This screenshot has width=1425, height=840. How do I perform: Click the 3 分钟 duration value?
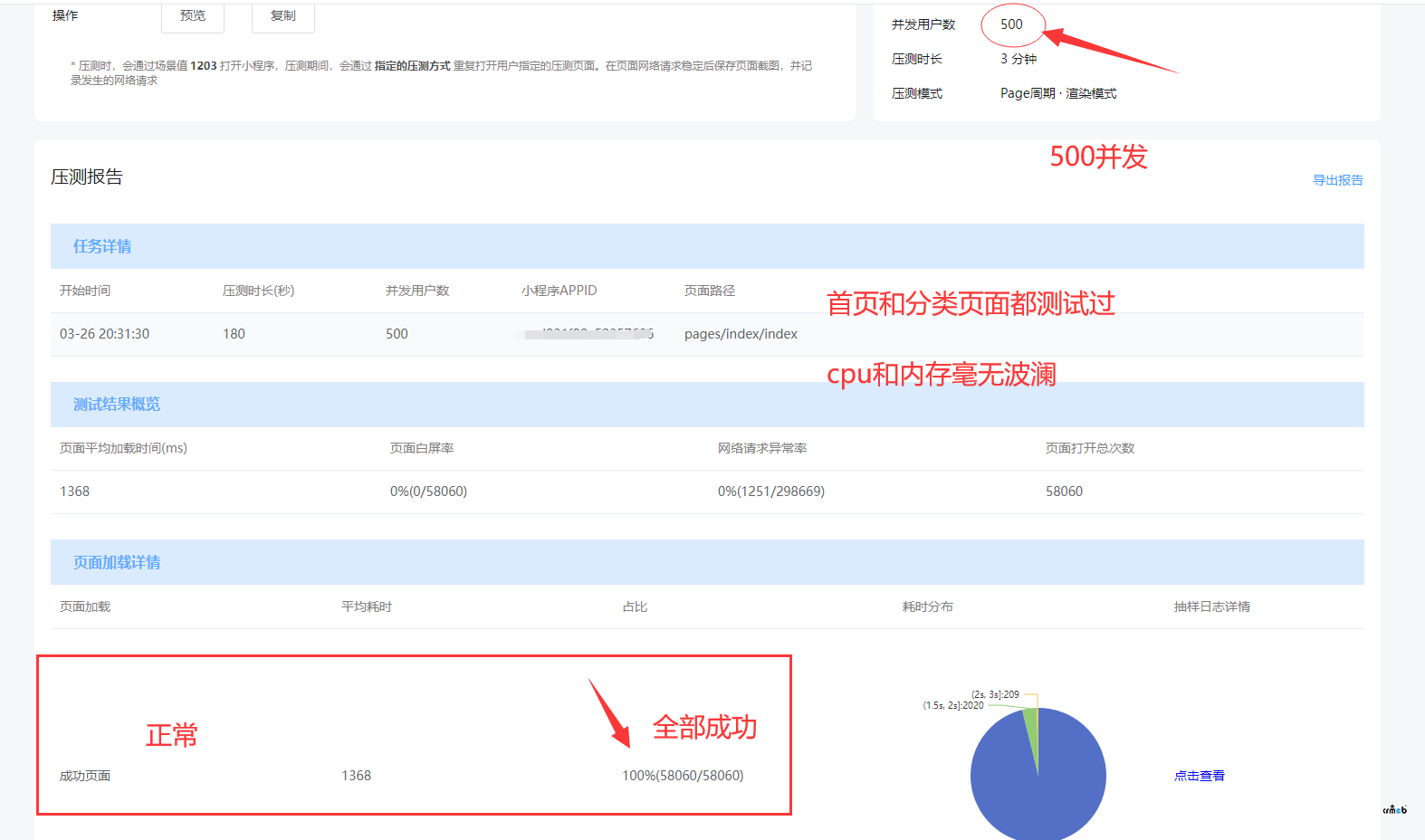[x=1019, y=59]
